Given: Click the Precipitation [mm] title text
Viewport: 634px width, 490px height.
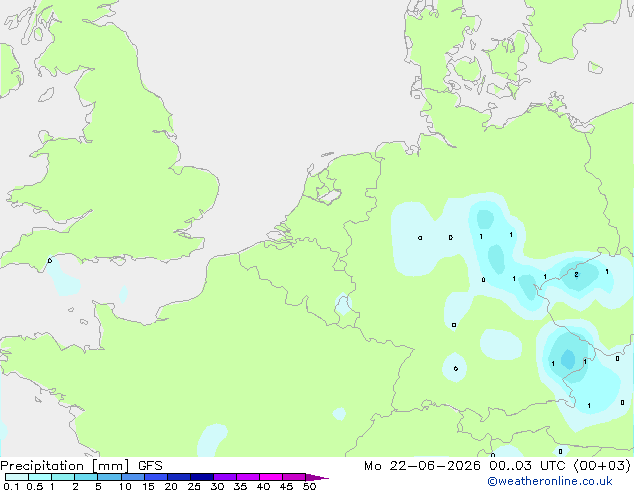Looking at the screenshot, I should click(65, 466).
